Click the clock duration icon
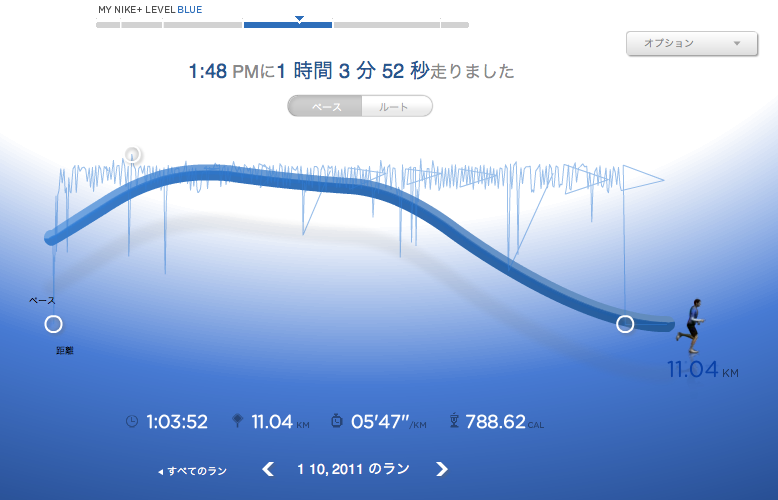This screenshot has height=500, width=778. (x=131, y=422)
